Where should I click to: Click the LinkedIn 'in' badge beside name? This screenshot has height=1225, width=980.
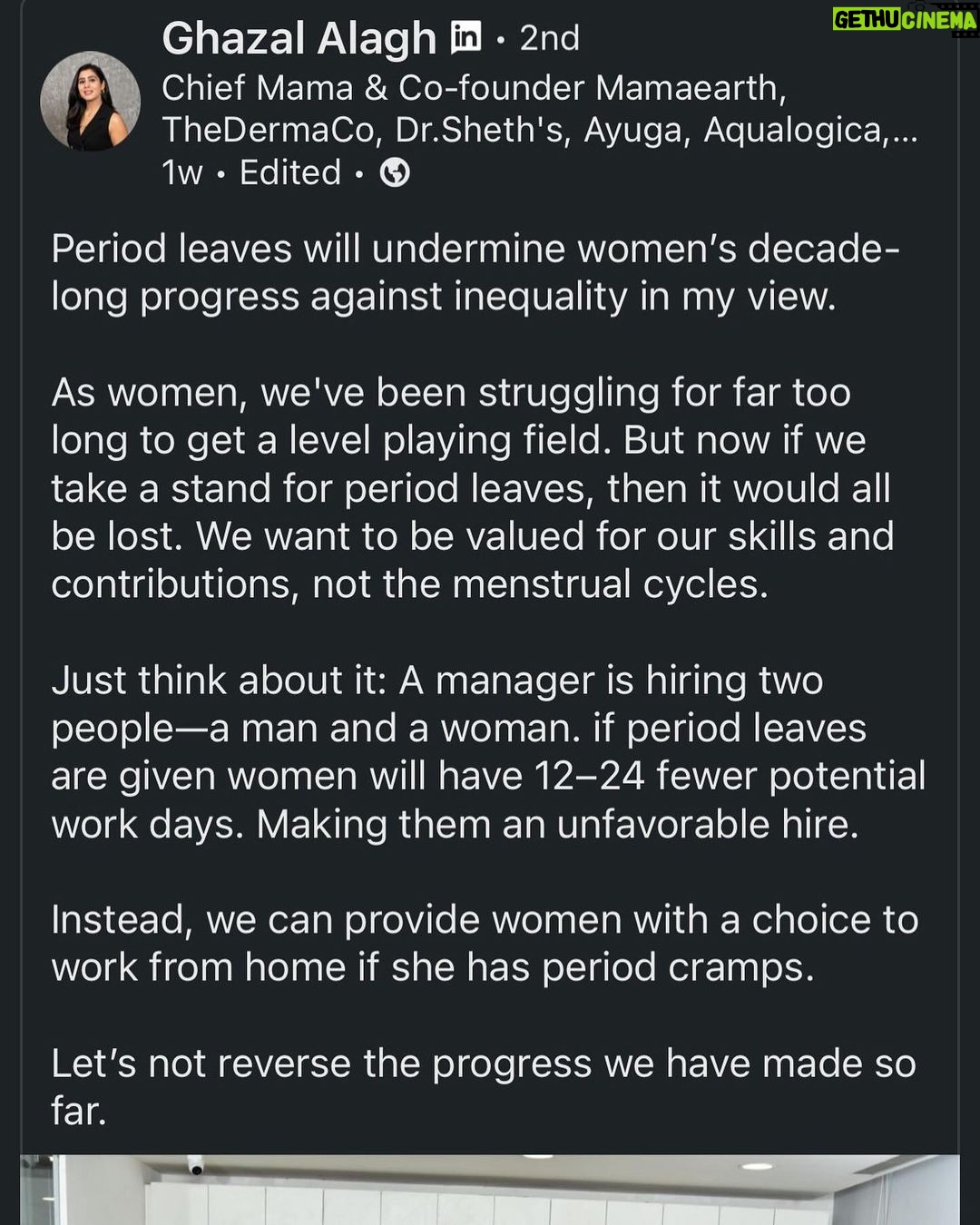[465, 36]
